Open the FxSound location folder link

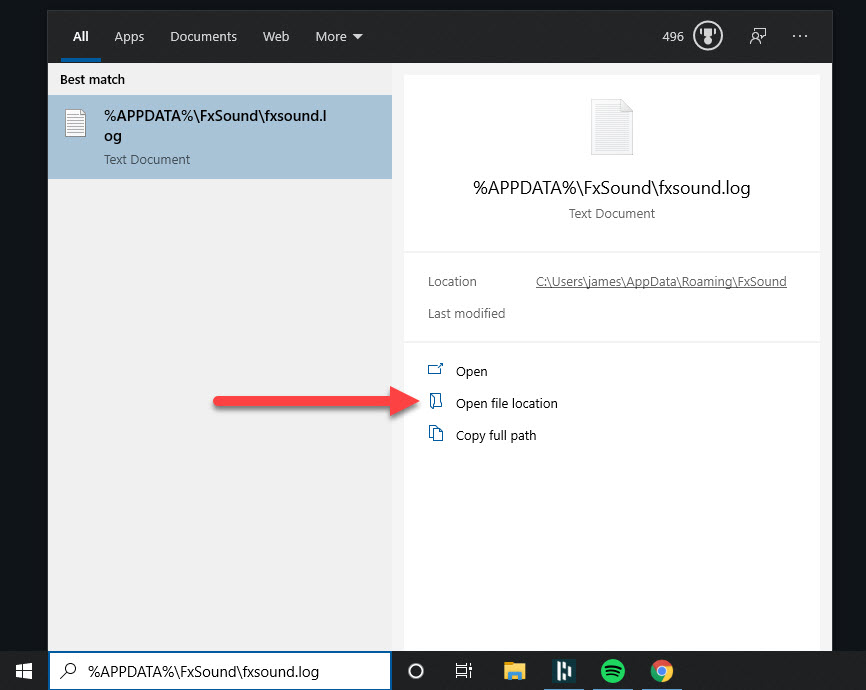click(660, 281)
